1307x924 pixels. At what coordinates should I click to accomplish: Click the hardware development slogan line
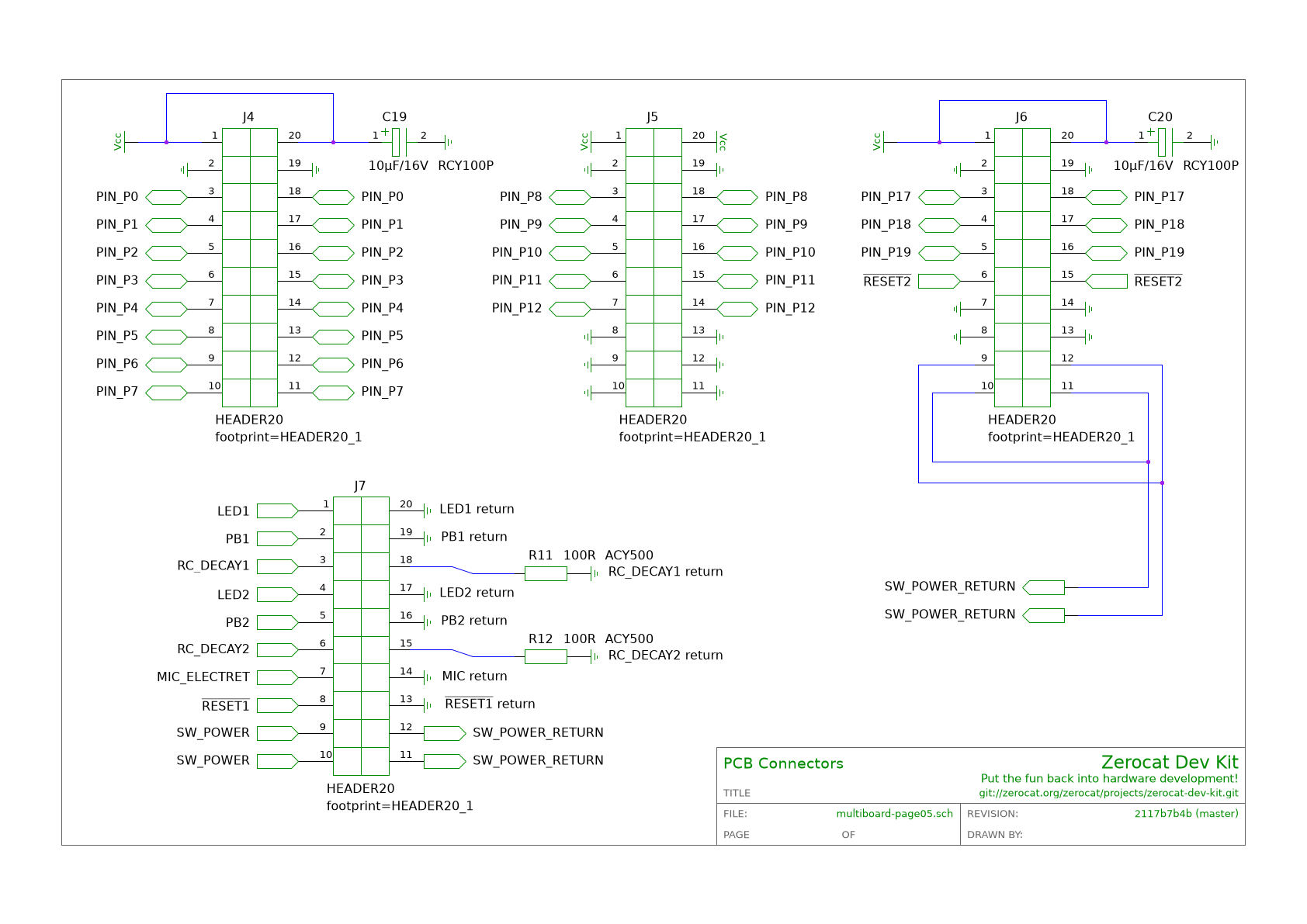[x=1110, y=779]
